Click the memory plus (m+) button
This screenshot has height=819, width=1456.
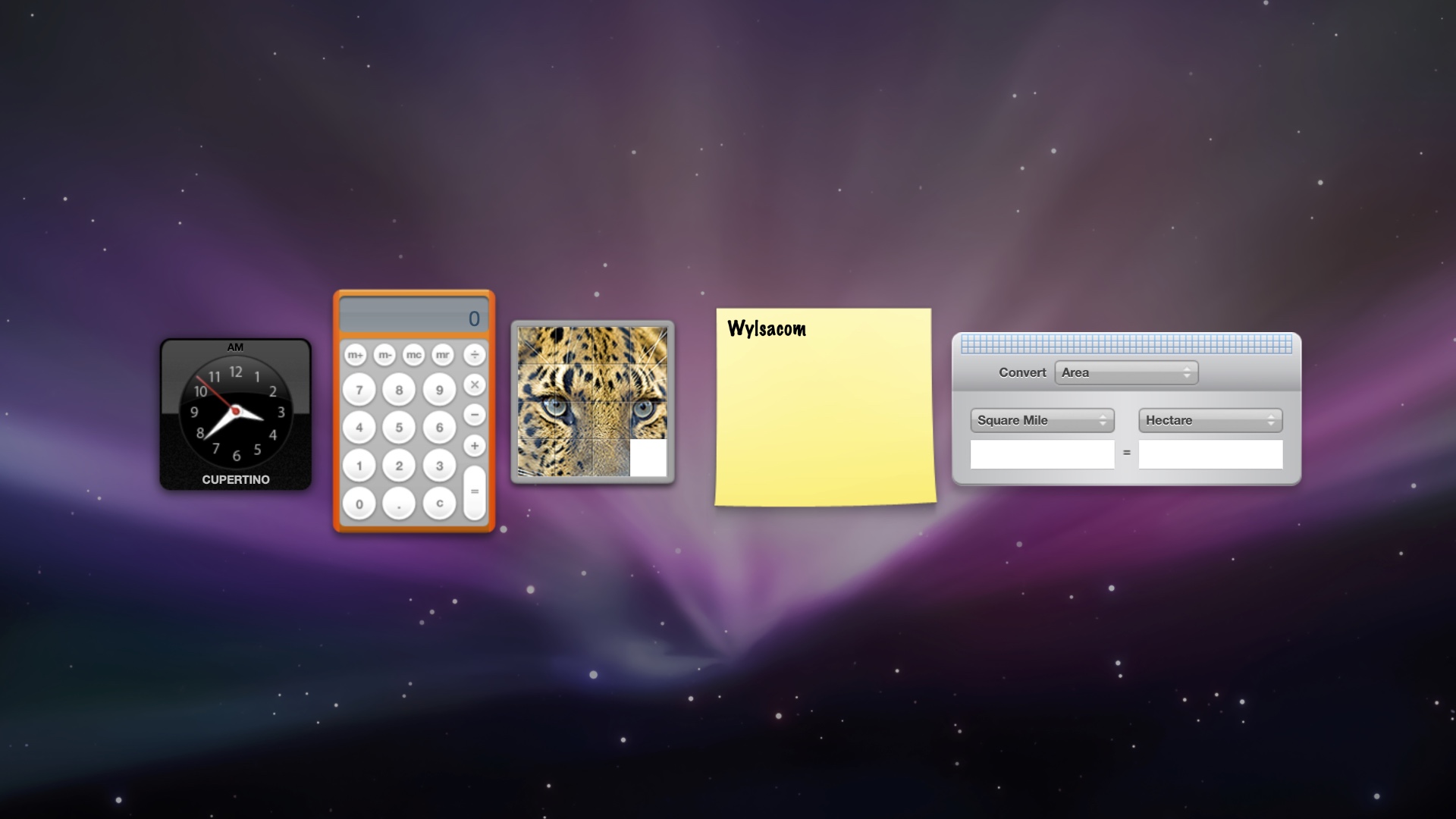(355, 356)
